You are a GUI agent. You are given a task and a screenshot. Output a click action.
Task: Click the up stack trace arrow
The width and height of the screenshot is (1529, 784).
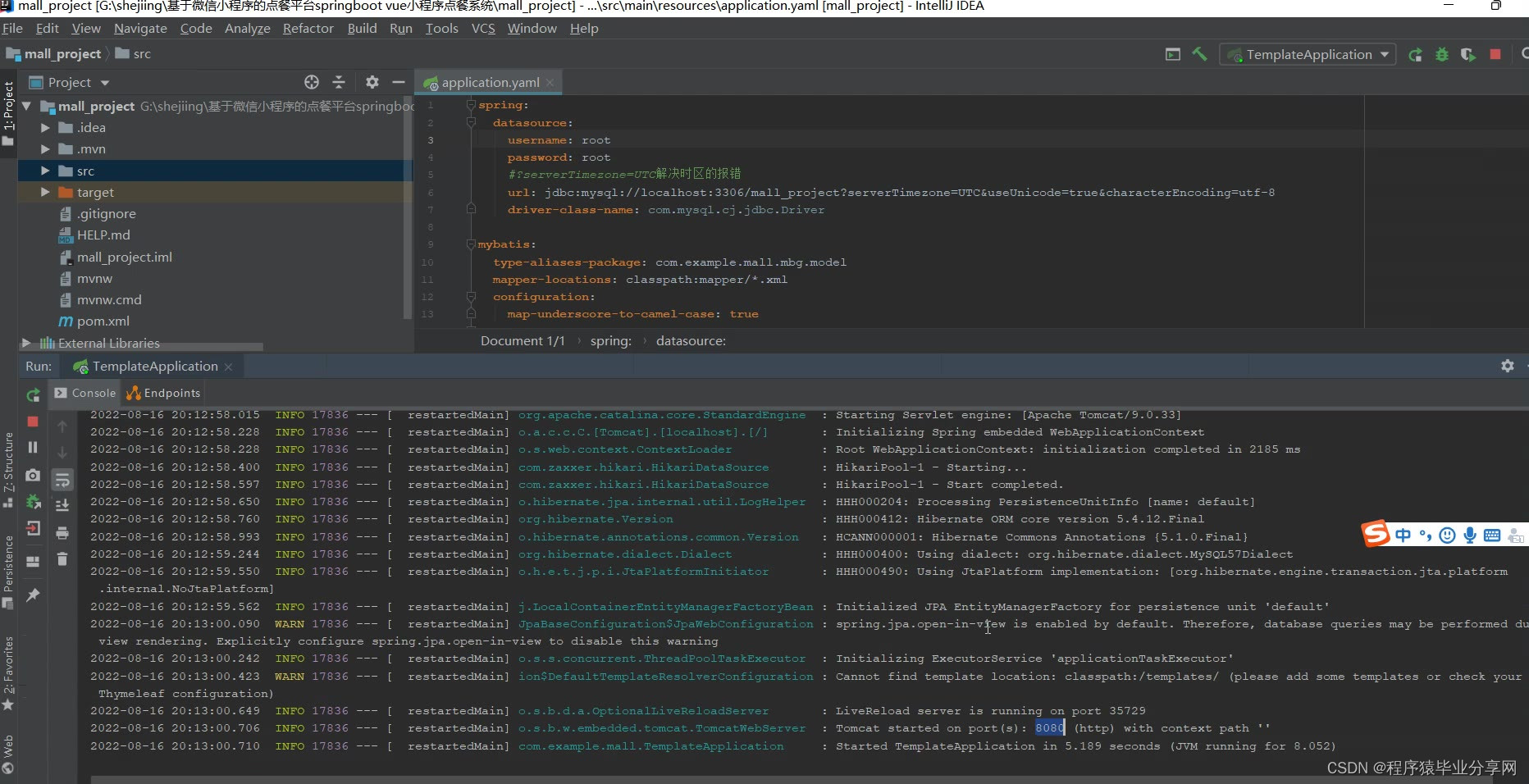click(x=62, y=426)
